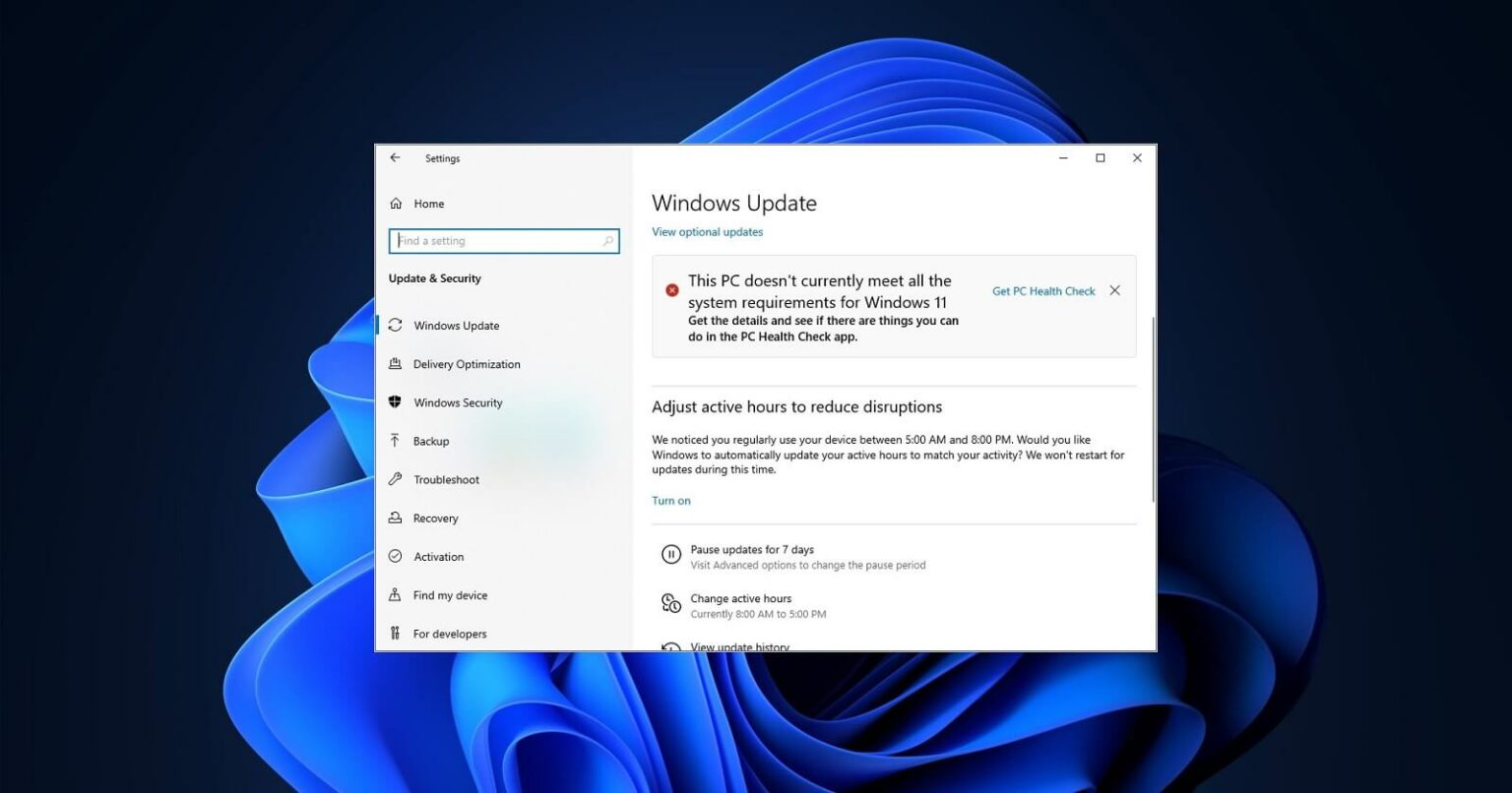Open Delivery Optimization settings
The height and width of the screenshot is (793, 1512).
coord(467,363)
